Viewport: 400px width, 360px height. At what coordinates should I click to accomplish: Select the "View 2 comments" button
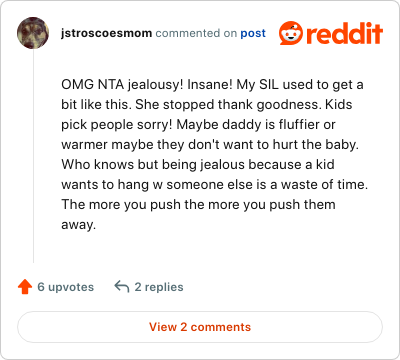coord(200,327)
